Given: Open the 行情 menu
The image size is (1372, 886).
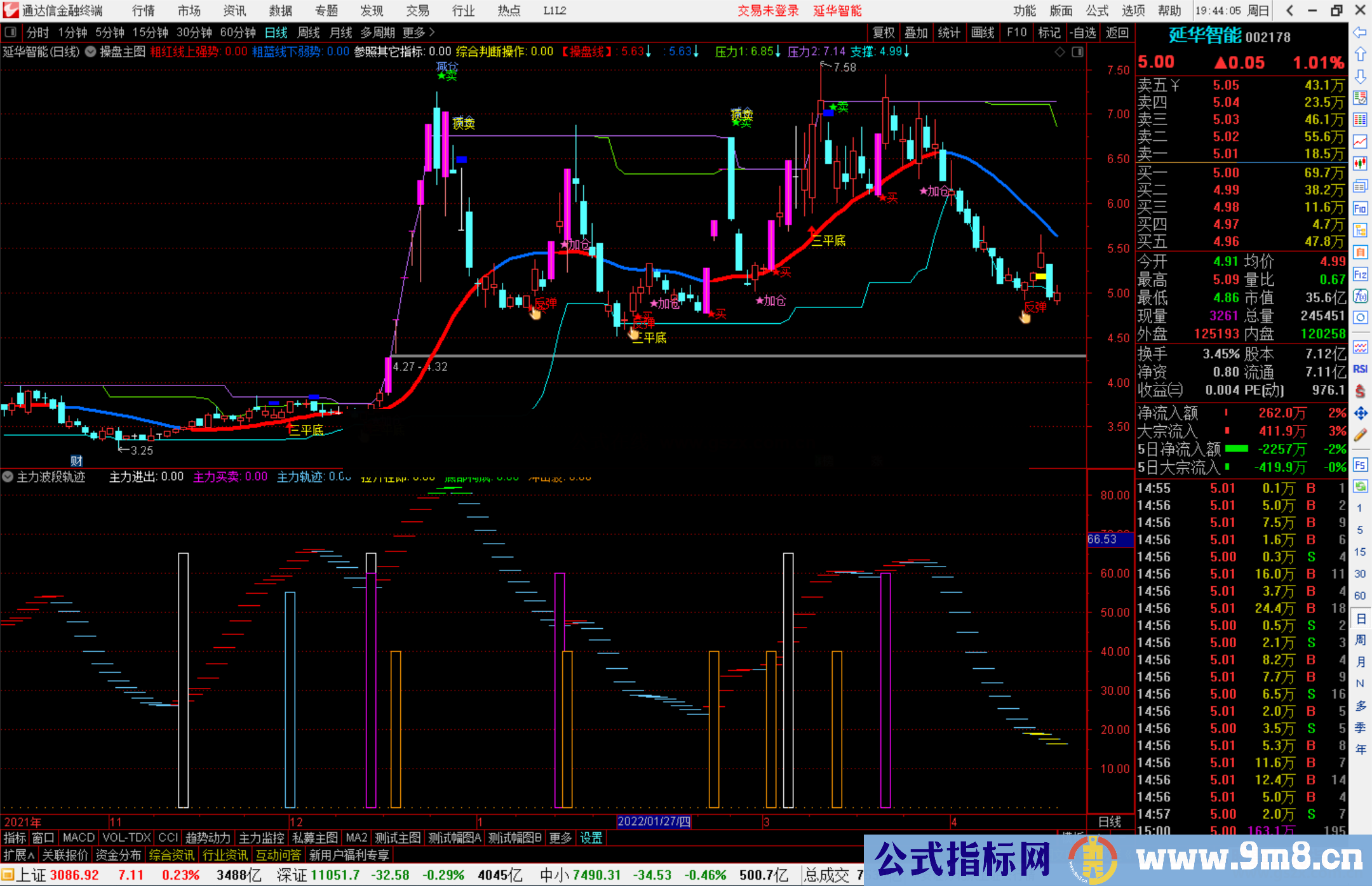Looking at the screenshot, I should pyautogui.click(x=144, y=11).
